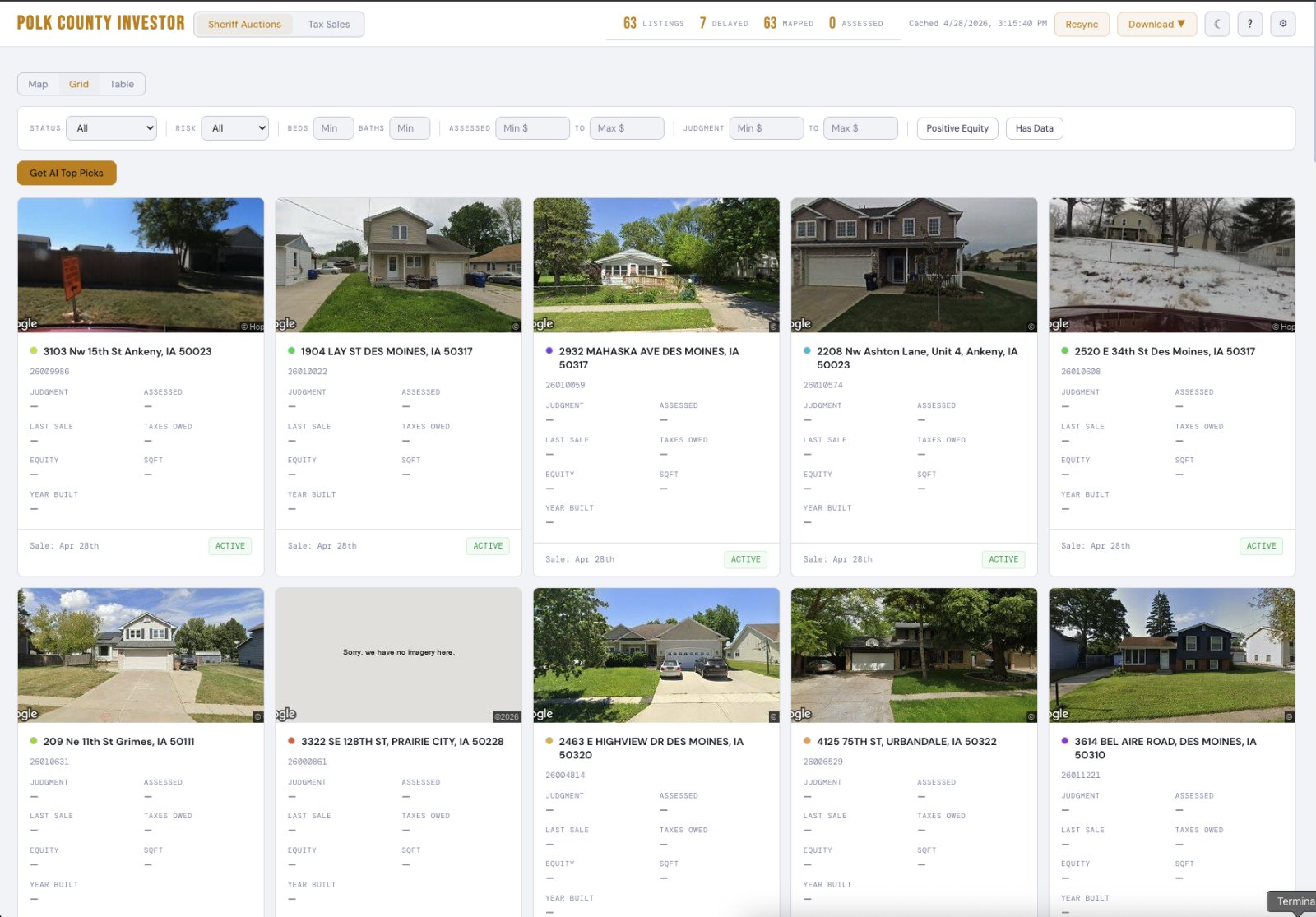Open photo of 209 Ne 11th St Grimes

coord(141,655)
